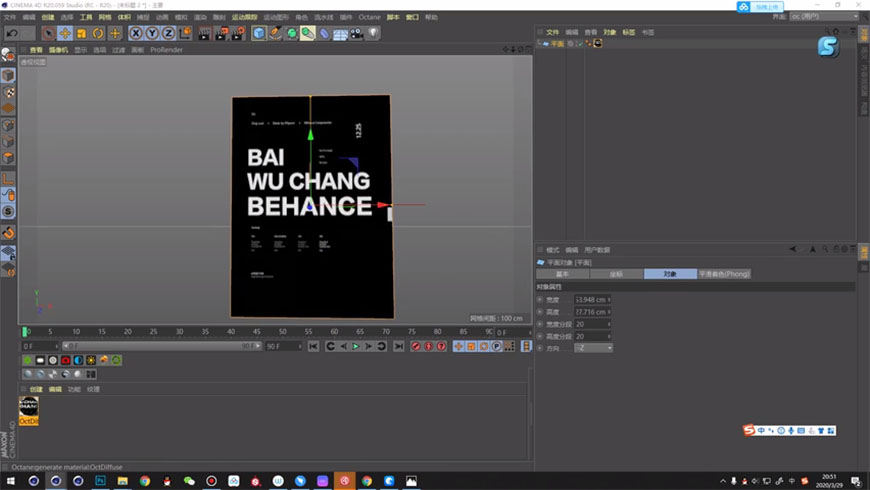Open the 方向 orientation dropdown (-Z)
Screen dimensions: 870x490
(x=593, y=348)
